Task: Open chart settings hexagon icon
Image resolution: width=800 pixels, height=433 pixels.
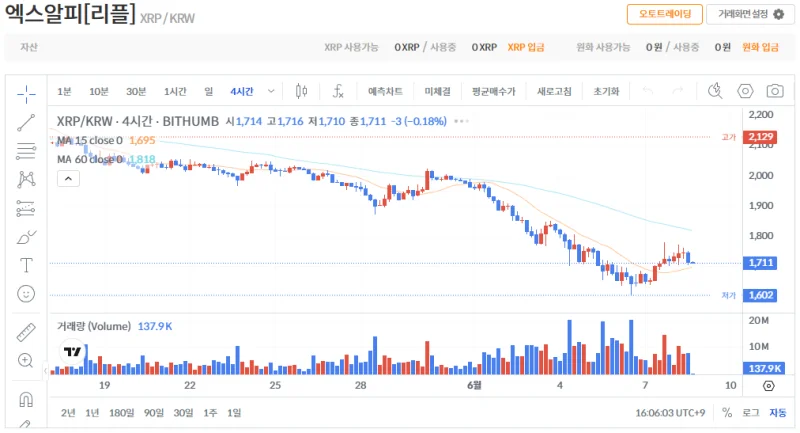Action: (x=745, y=91)
